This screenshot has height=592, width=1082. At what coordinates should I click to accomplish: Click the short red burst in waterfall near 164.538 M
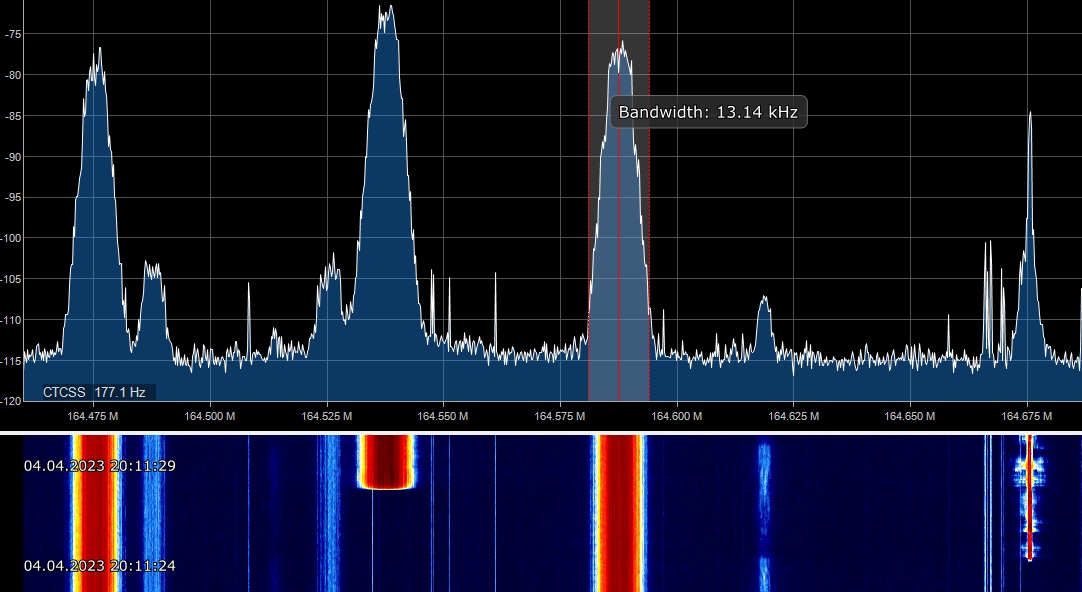386,462
